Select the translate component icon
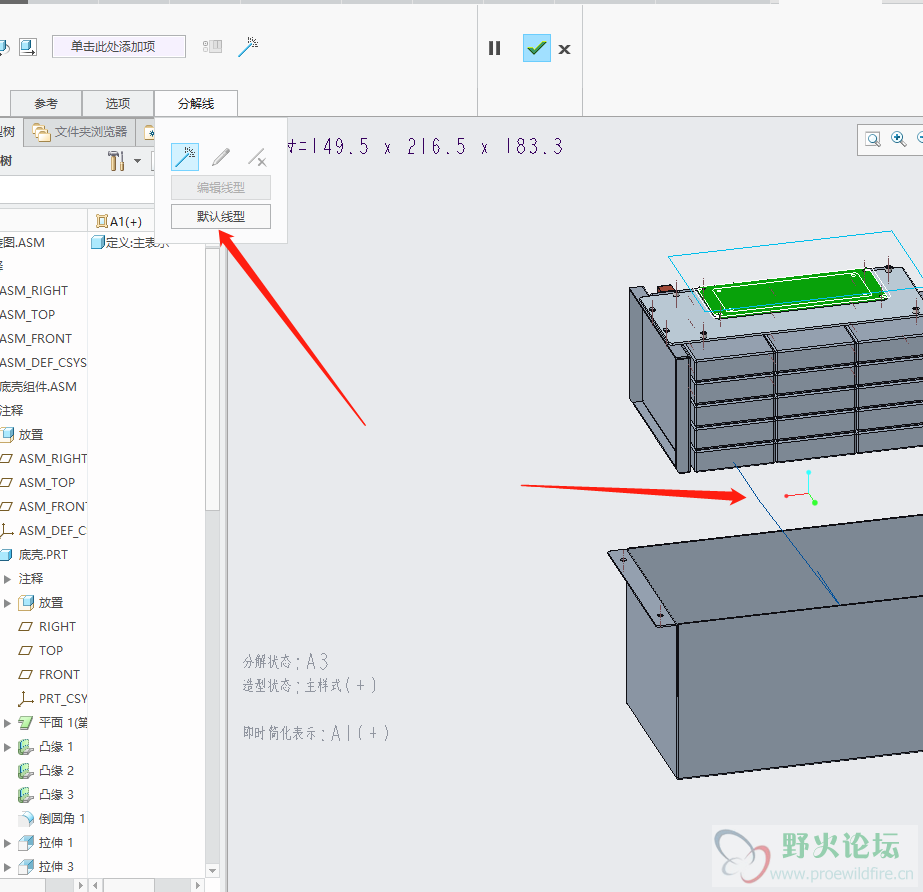 tap(28, 47)
